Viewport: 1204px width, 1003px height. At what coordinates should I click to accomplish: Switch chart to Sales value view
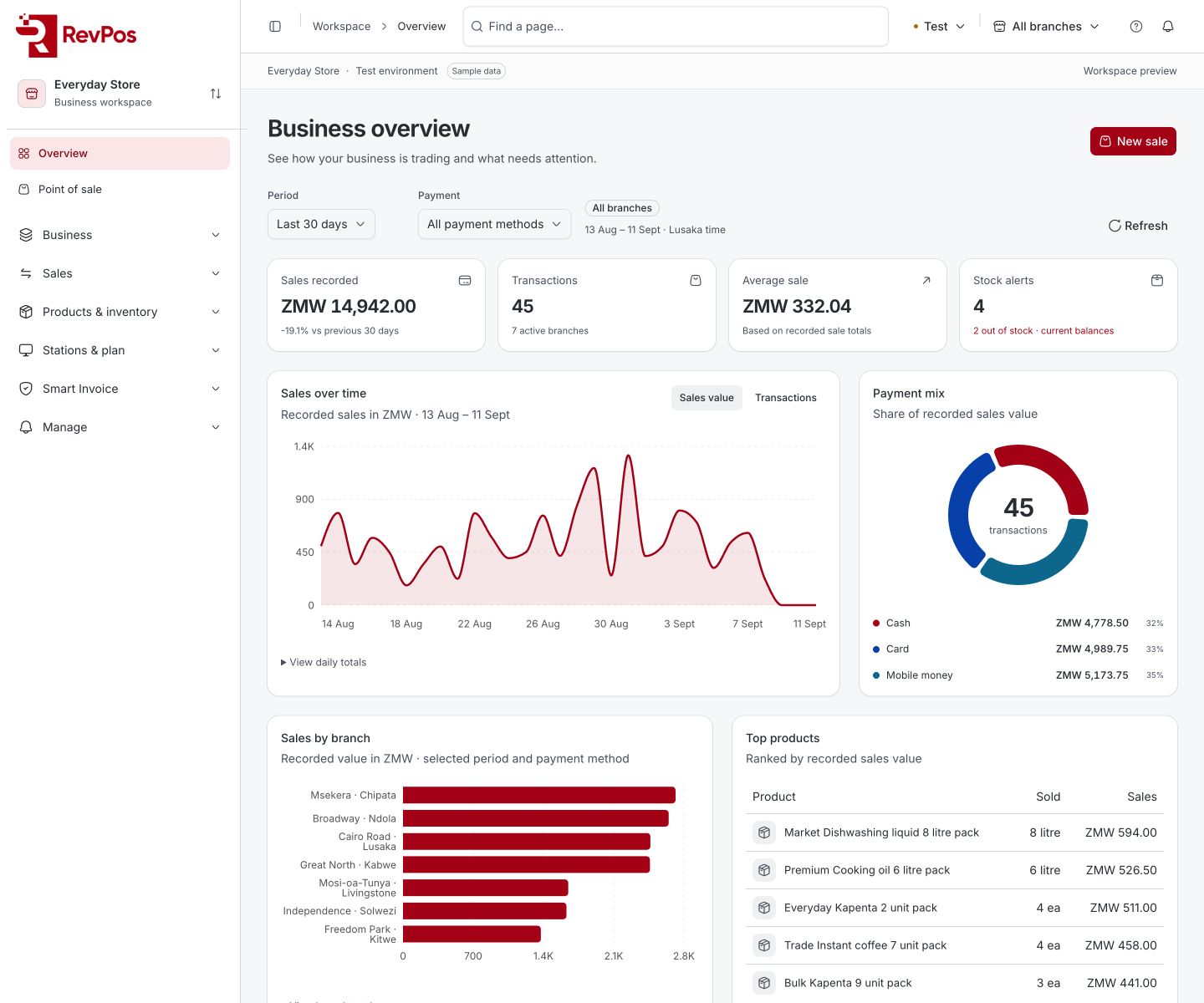tap(707, 398)
